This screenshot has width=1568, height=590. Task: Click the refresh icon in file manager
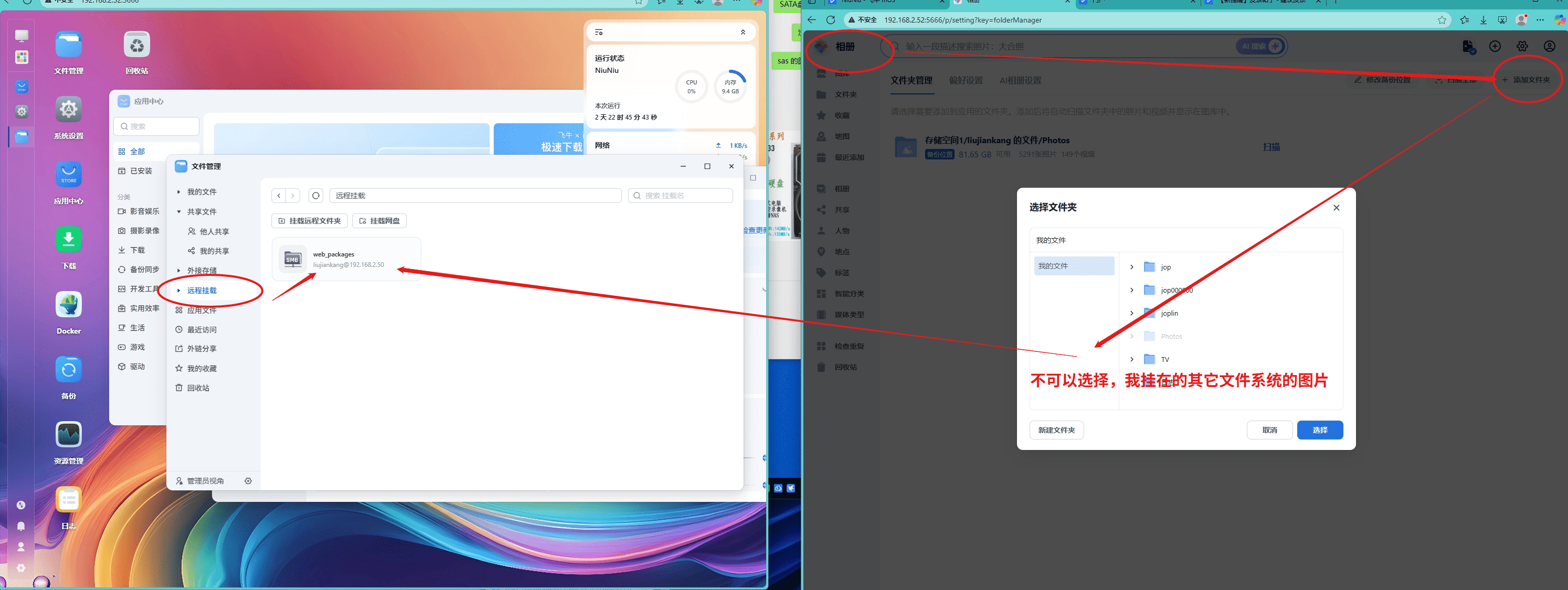(315, 196)
